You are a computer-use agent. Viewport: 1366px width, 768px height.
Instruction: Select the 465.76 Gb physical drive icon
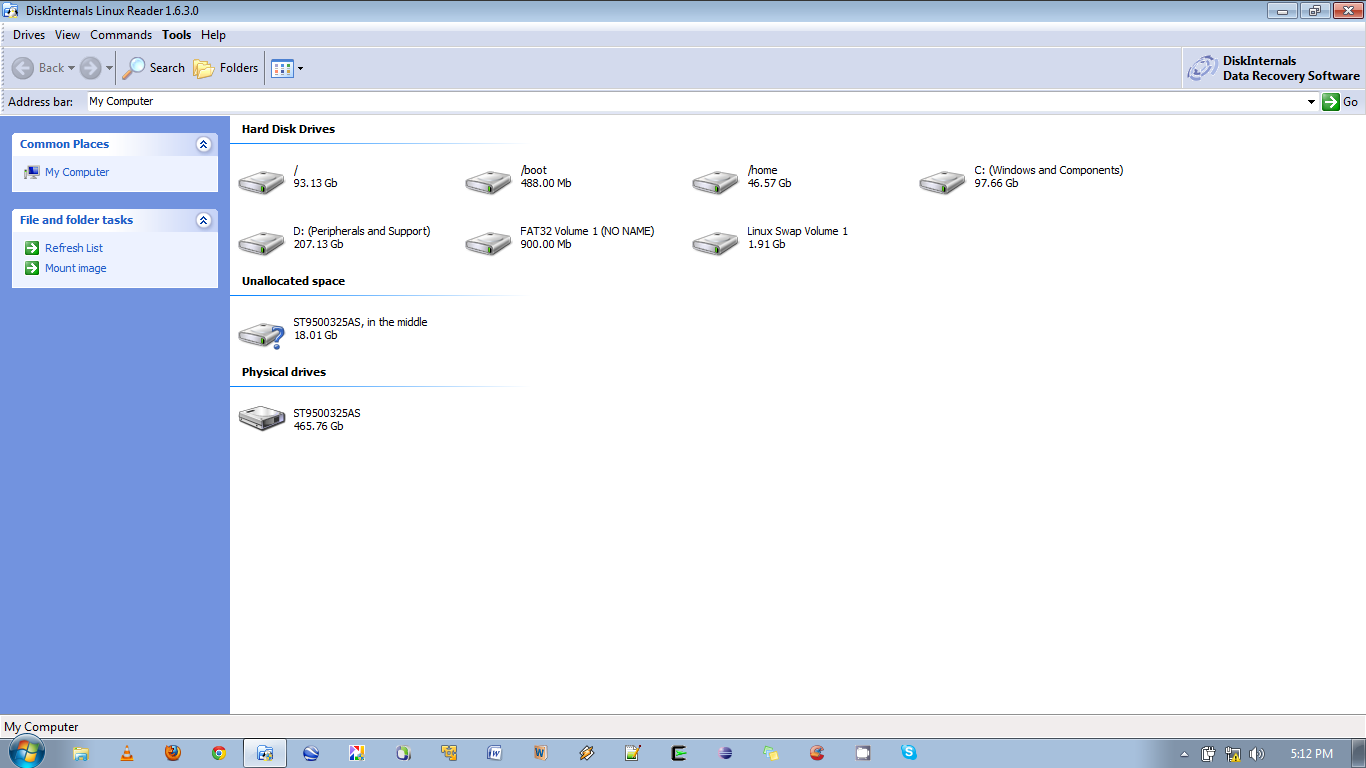[x=262, y=418]
